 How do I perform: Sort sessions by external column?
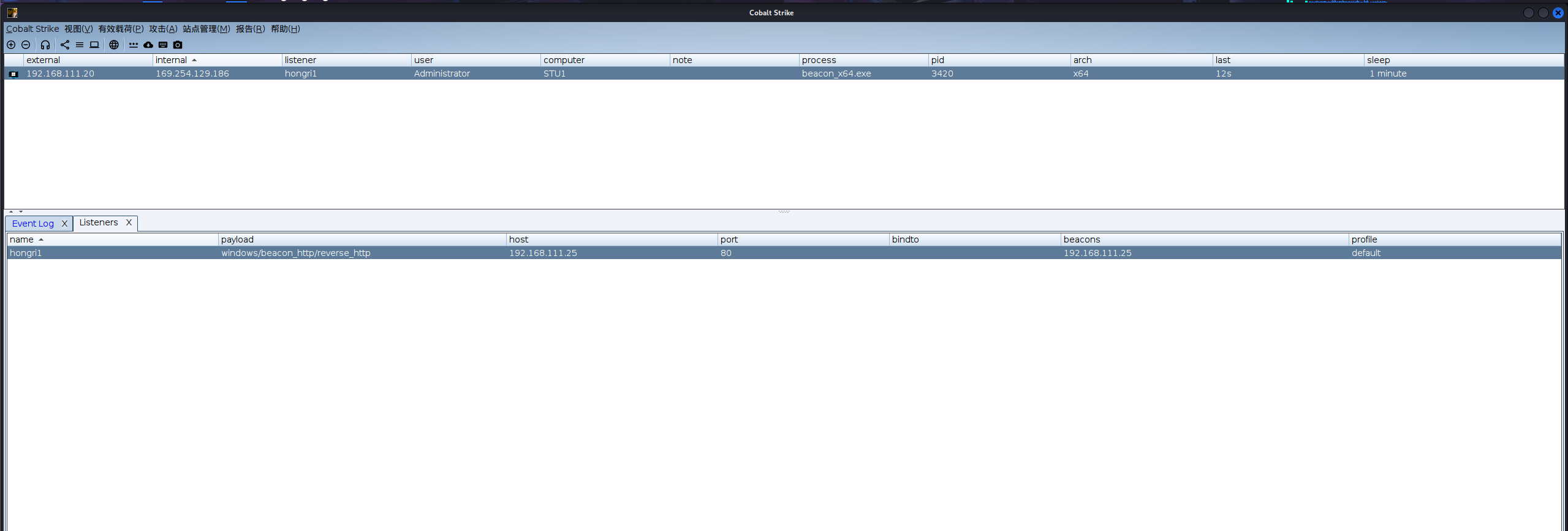pos(88,60)
